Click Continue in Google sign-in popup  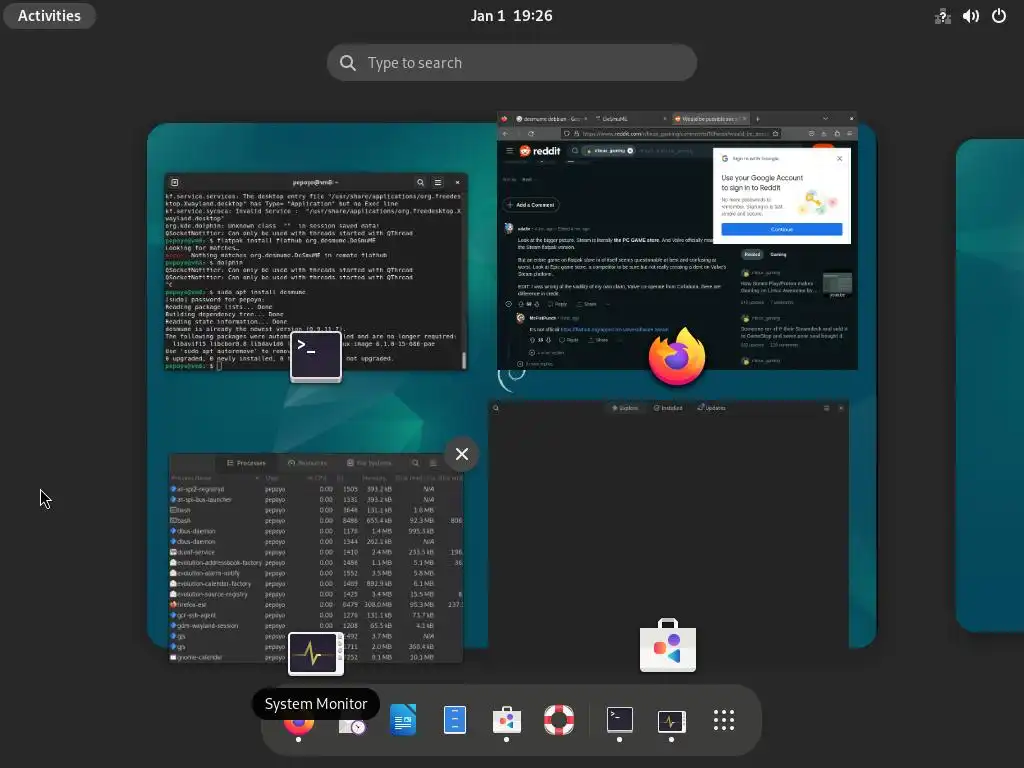782,229
